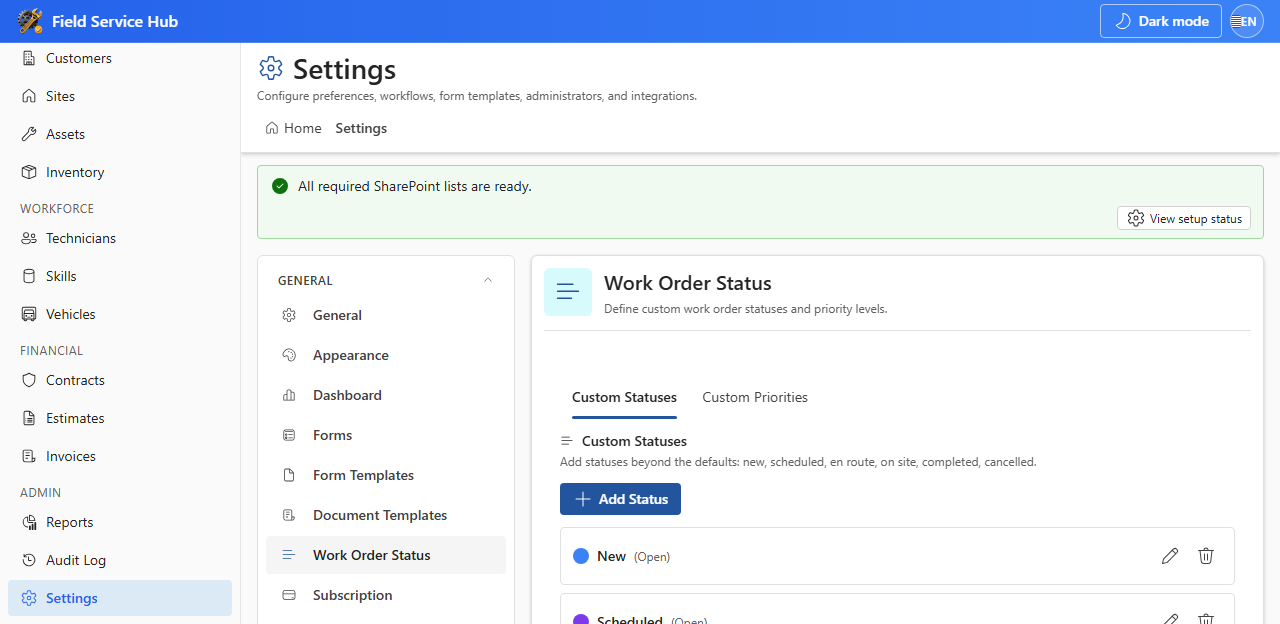Image resolution: width=1280 pixels, height=624 pixels.
Task: Select Work Order Status settings item
Action: click(386, 555)
